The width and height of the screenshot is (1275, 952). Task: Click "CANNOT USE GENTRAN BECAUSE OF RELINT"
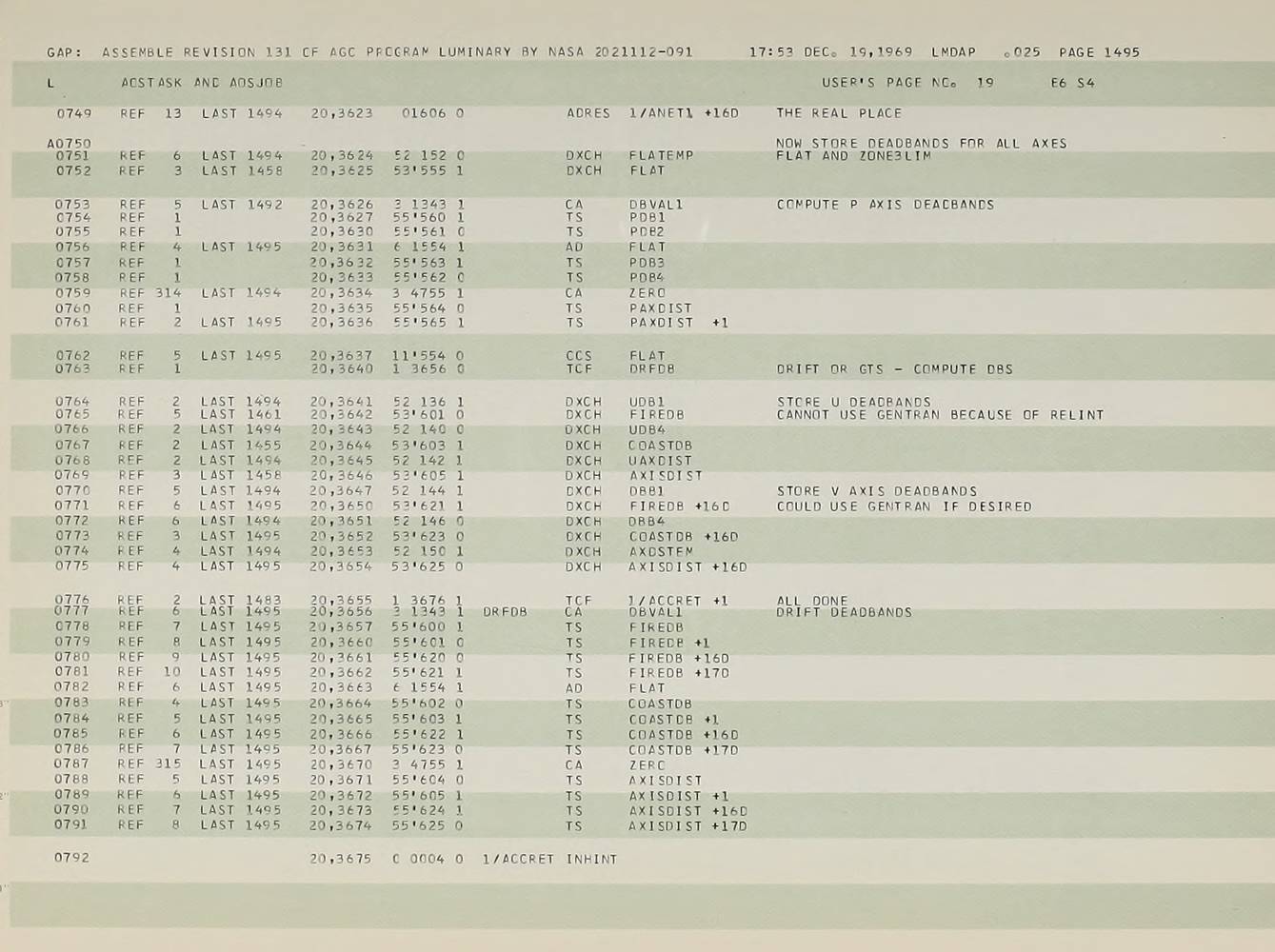pos(941,415)
